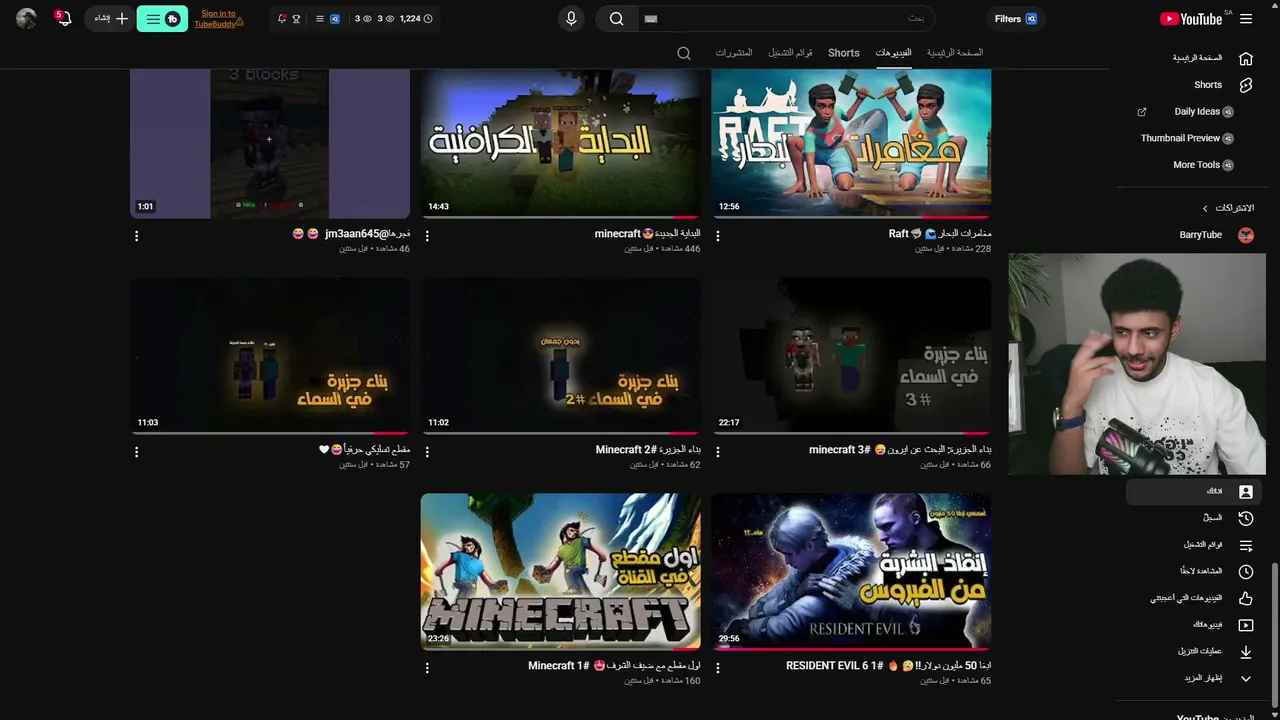Viewport: 1280px width, 720px height.
Task: Open options for jm3aan645 video
Action: (137, 236)
